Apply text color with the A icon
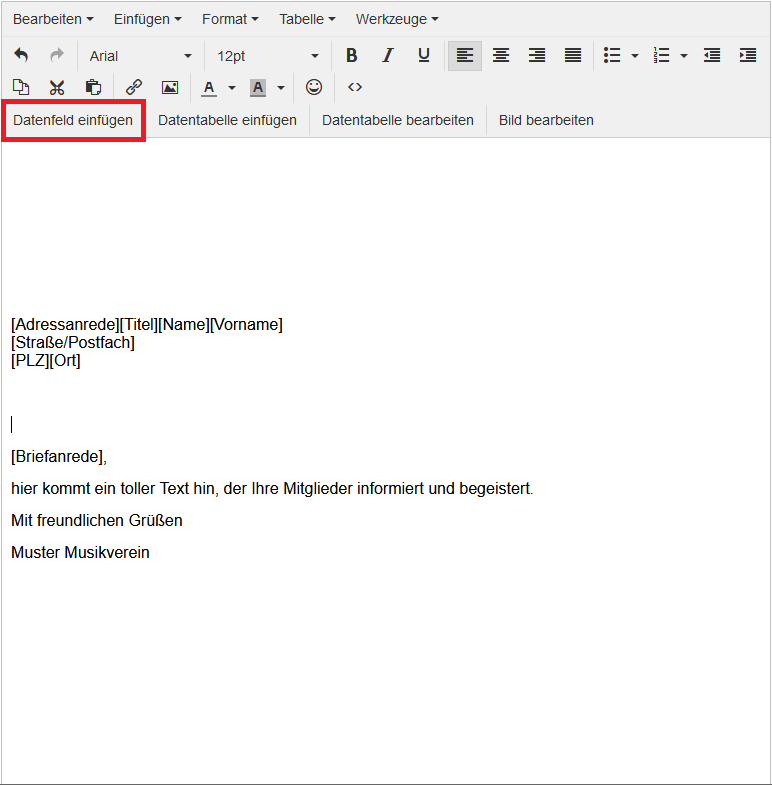 (x=209, y=88)
